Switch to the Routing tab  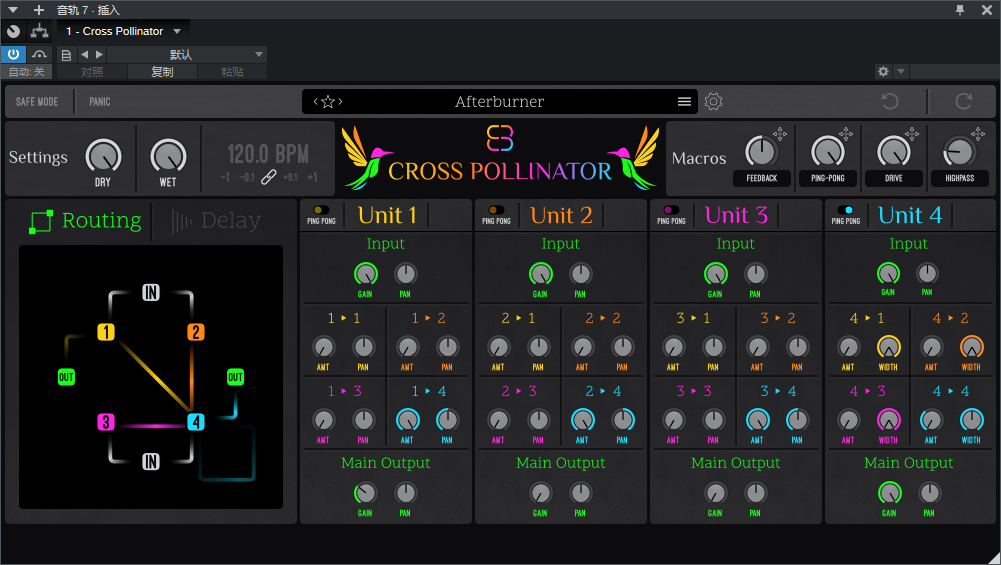(x=86, y=221)
